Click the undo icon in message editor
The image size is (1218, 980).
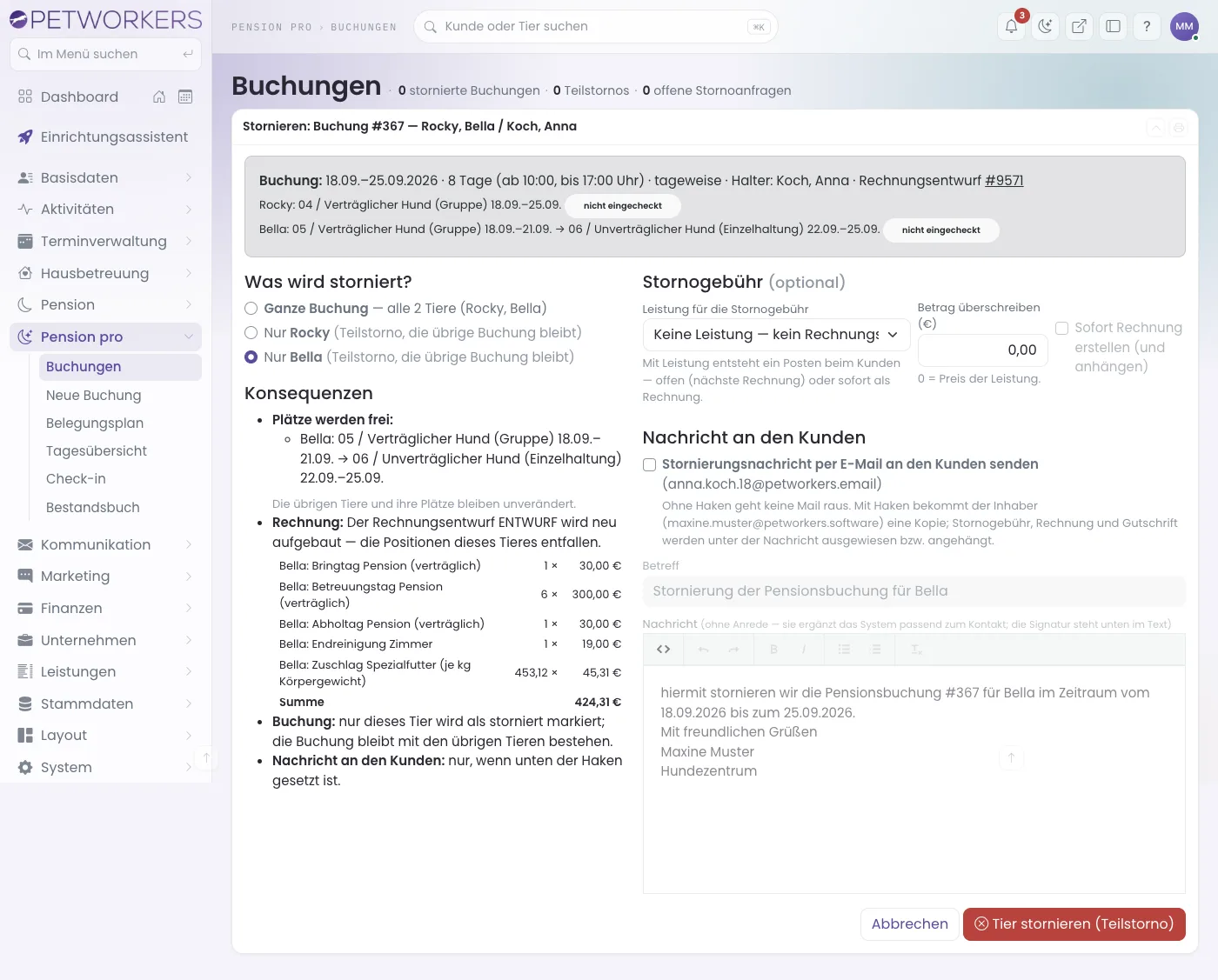click(x=704, y=650)
